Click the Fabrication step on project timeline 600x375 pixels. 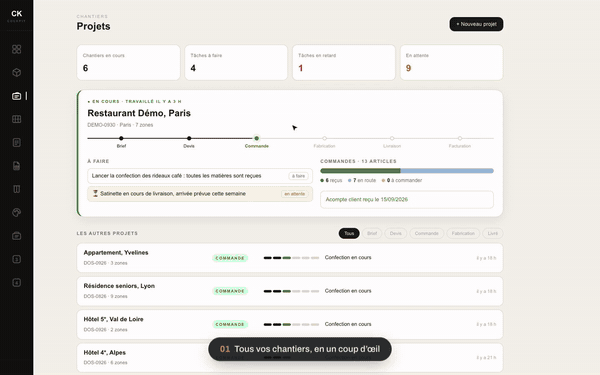pyautogui.click(x=324, y=142)
